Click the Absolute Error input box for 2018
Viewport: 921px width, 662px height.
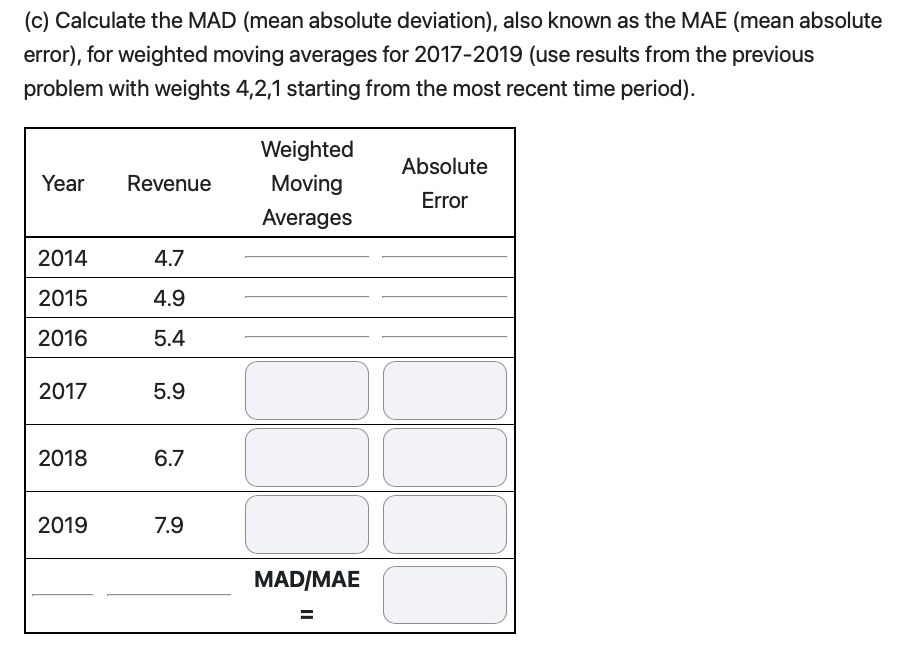click(444, 457)
